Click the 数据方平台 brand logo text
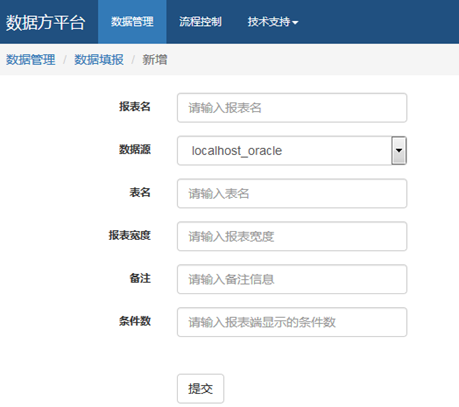The image size is (459, 407). pyautogui.click(x=45, y=22)
